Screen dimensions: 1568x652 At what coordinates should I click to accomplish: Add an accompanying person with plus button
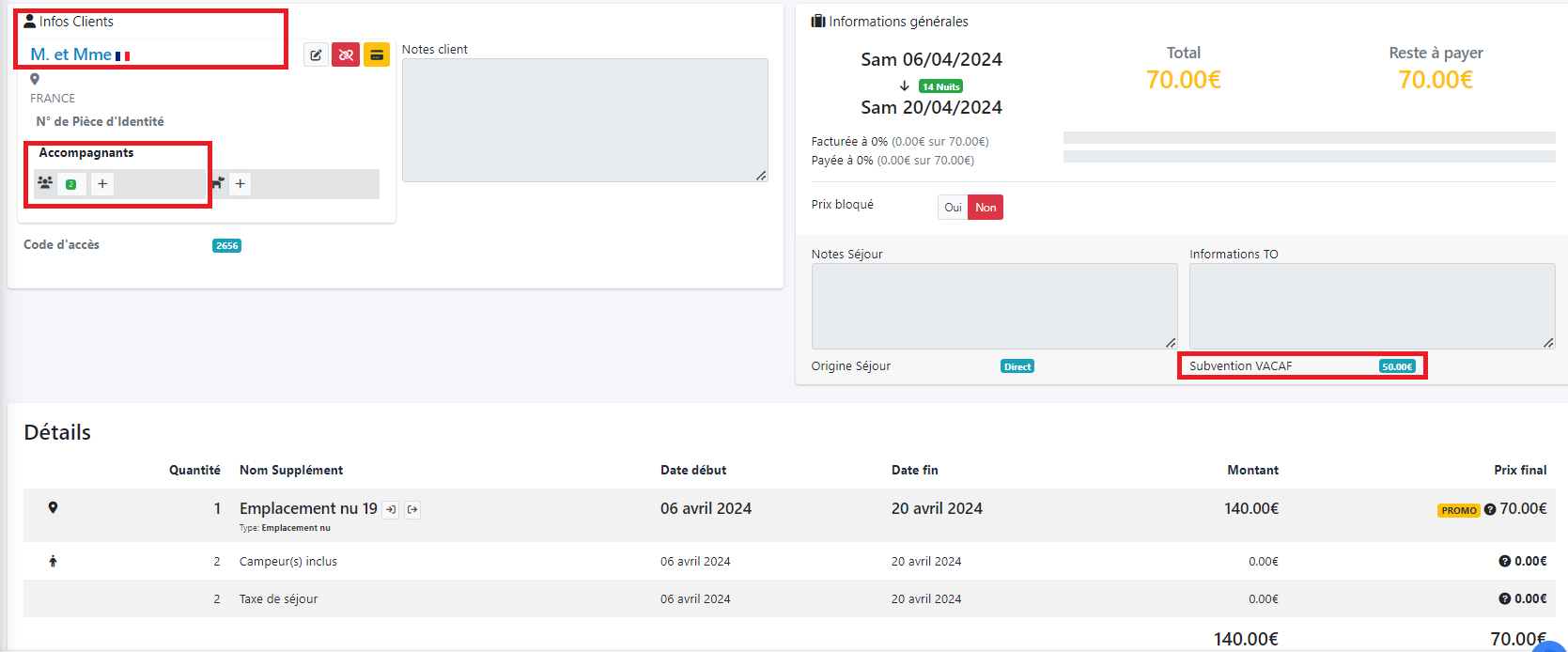click(102, 184)
